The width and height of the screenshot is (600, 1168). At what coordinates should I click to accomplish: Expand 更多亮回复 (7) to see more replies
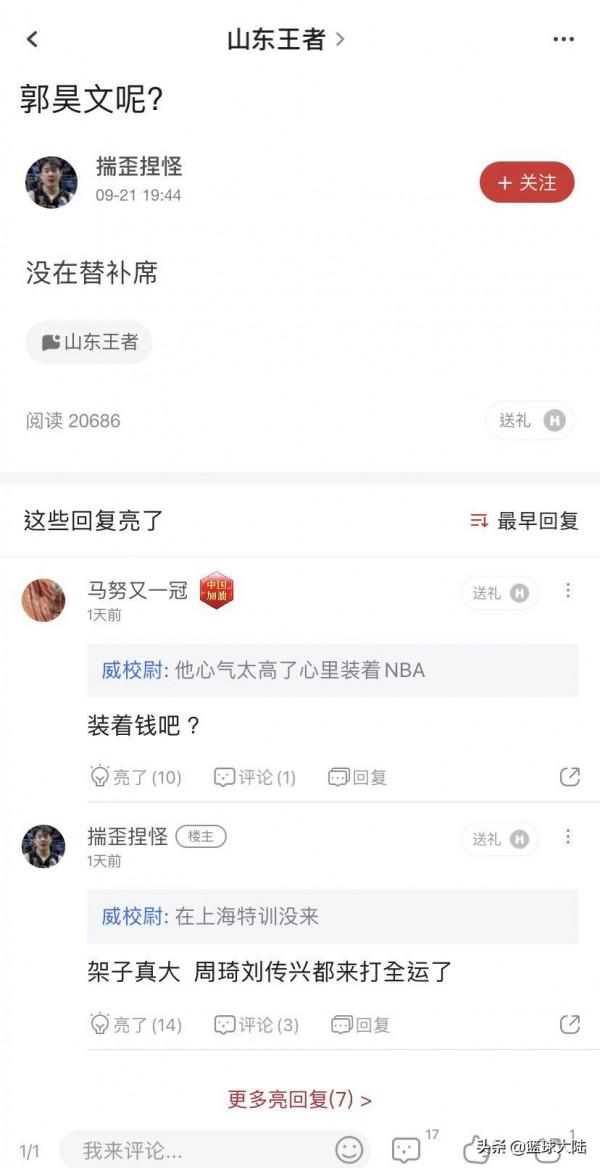click(300, 1097)
